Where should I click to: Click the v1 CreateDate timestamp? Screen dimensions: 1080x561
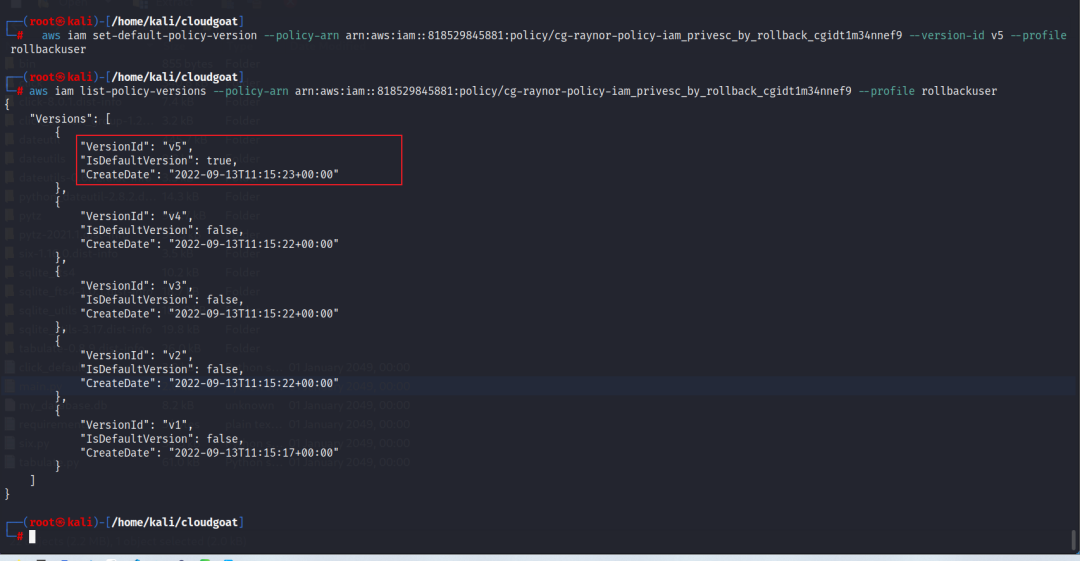pyautogui.click(x=254, y=453)
